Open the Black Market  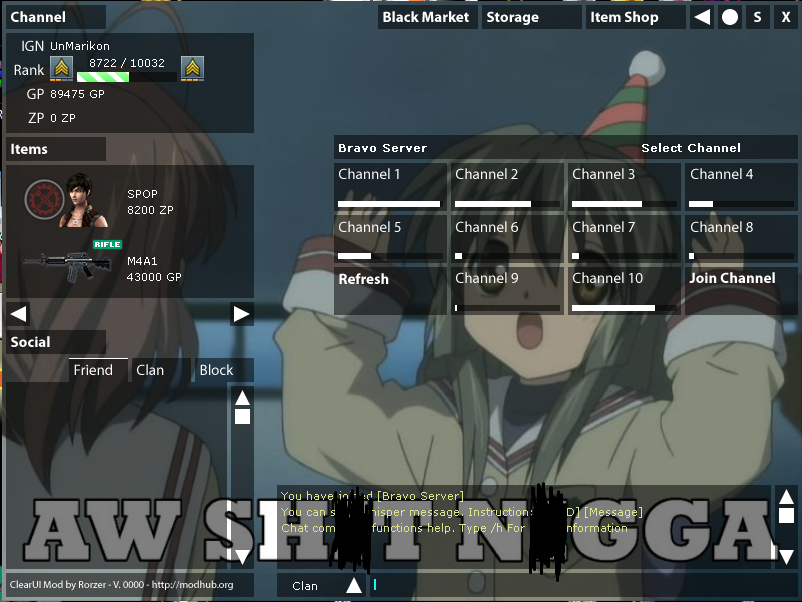(427, 17)
